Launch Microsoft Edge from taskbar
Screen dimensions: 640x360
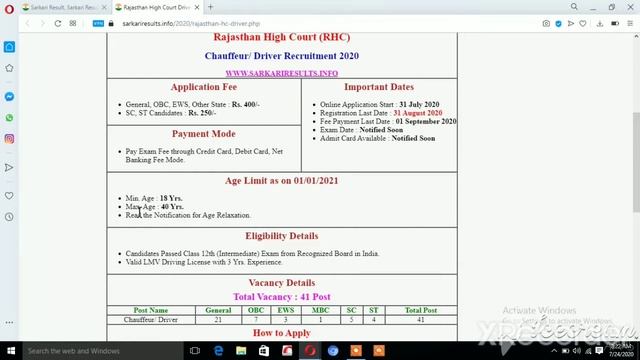[218, 351]
